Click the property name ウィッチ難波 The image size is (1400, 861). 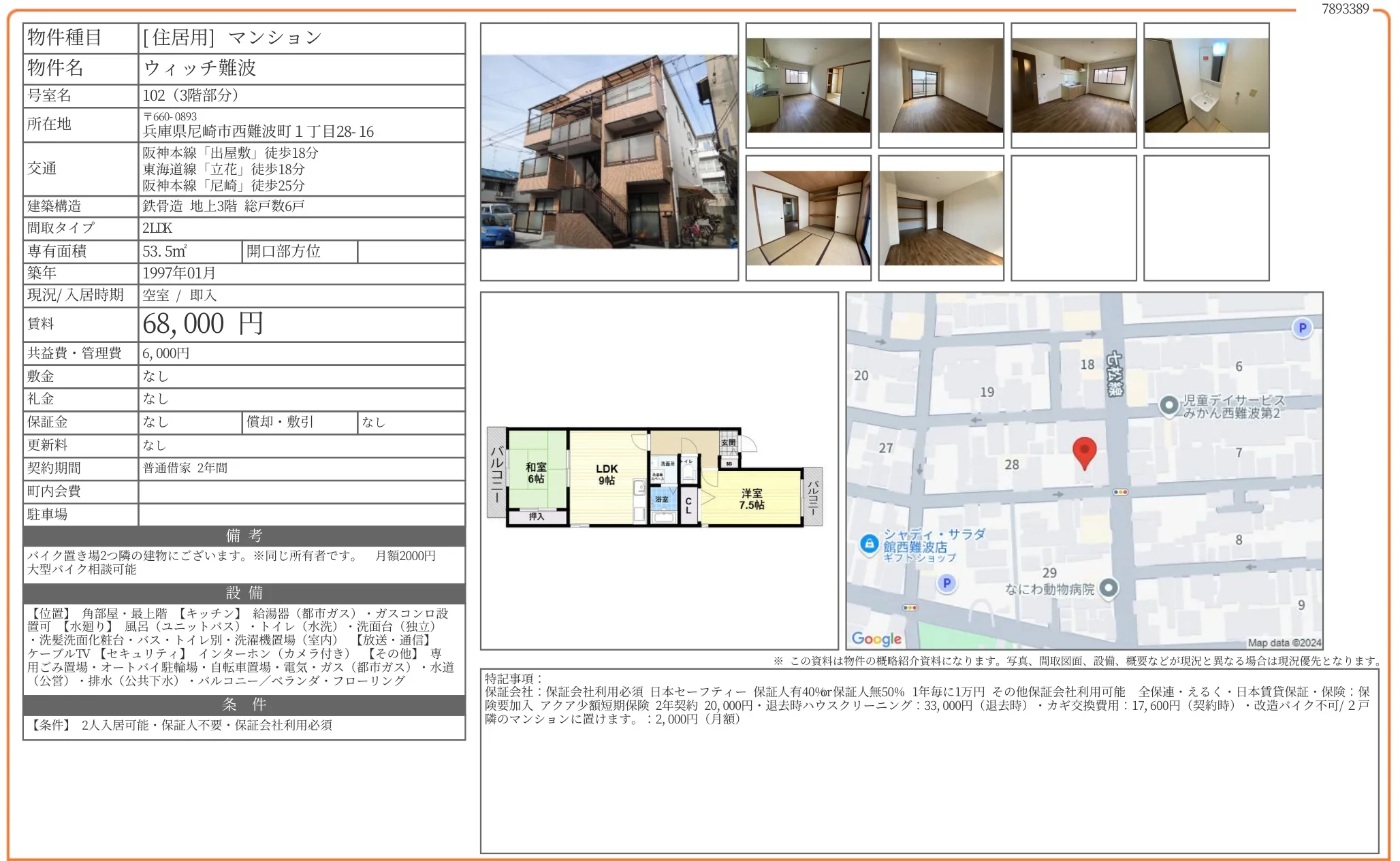point(200,68)
